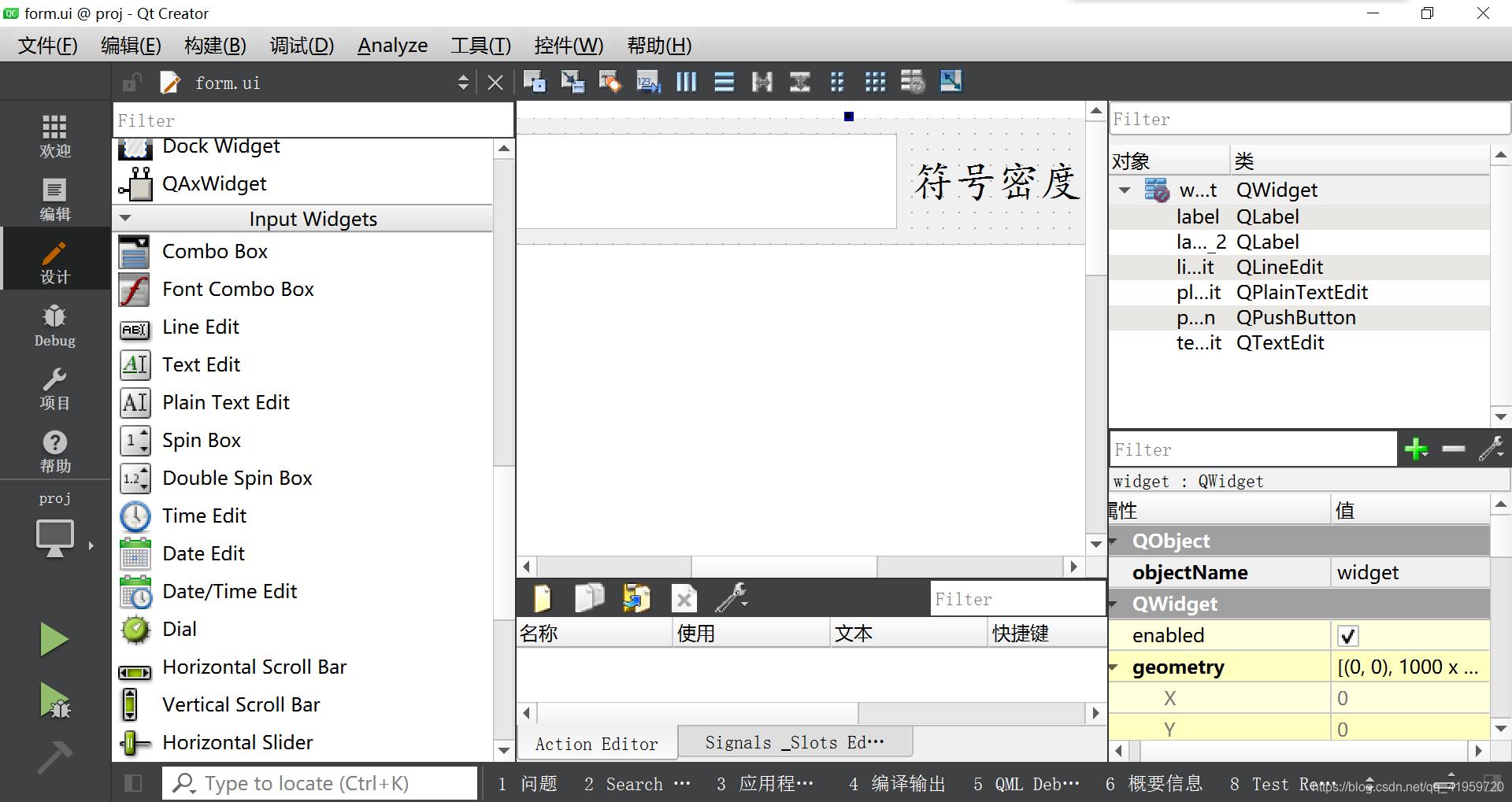
Task: Click the Type to locate search field
Action: [320, 783]
